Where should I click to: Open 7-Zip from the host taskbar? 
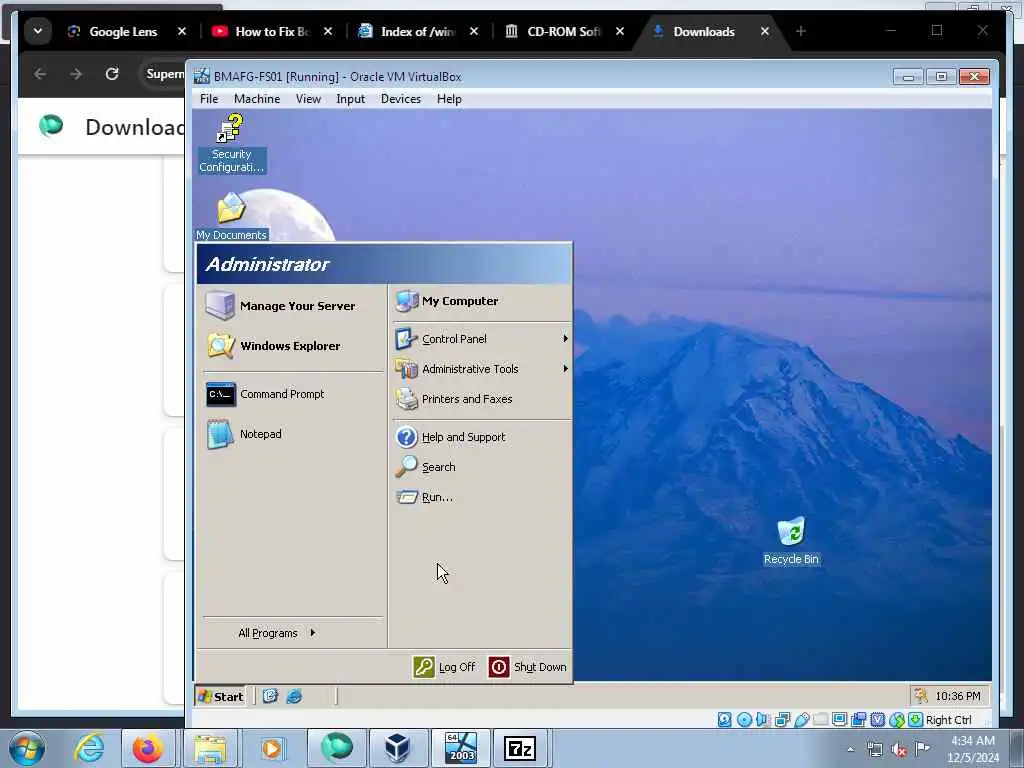pos(520,748)
